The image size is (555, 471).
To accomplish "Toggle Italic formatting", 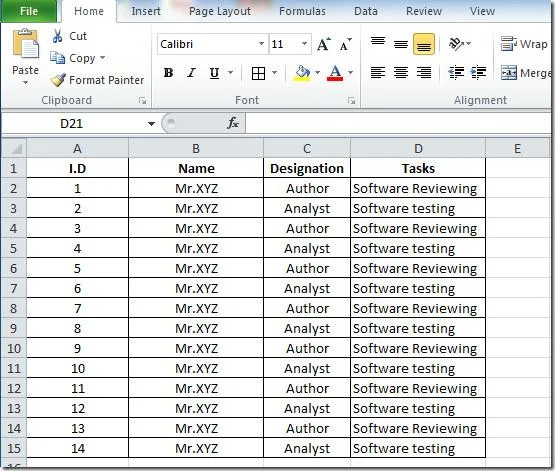I will [191, 73].
